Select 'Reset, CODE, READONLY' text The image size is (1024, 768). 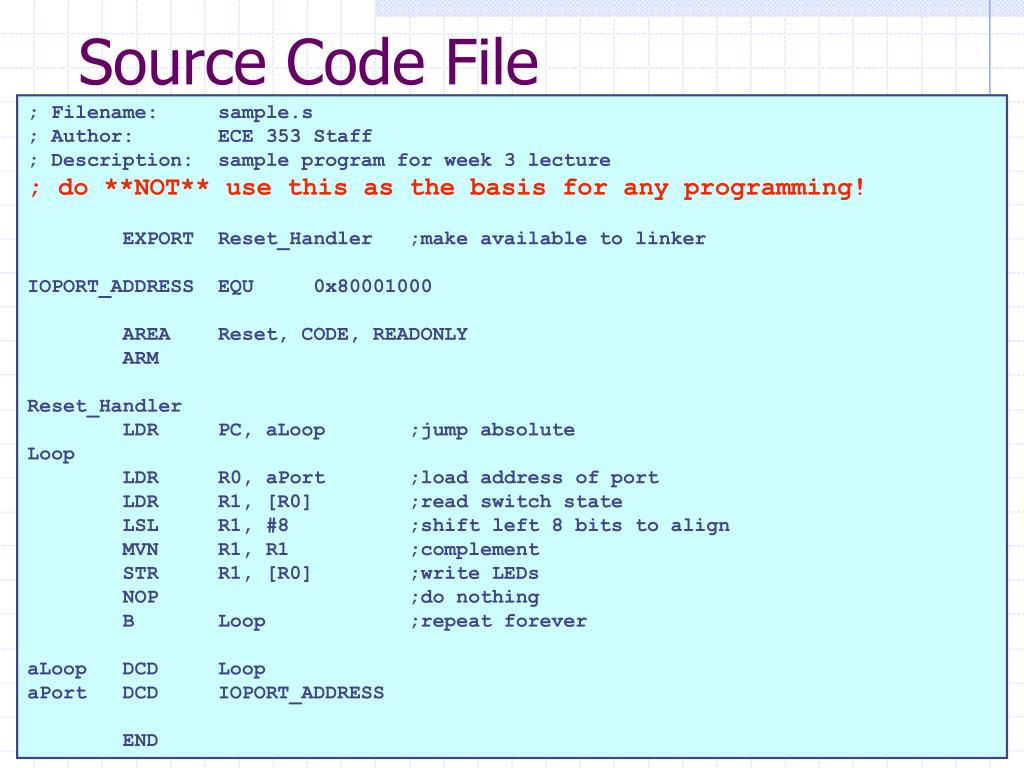(x=343, y=334)
